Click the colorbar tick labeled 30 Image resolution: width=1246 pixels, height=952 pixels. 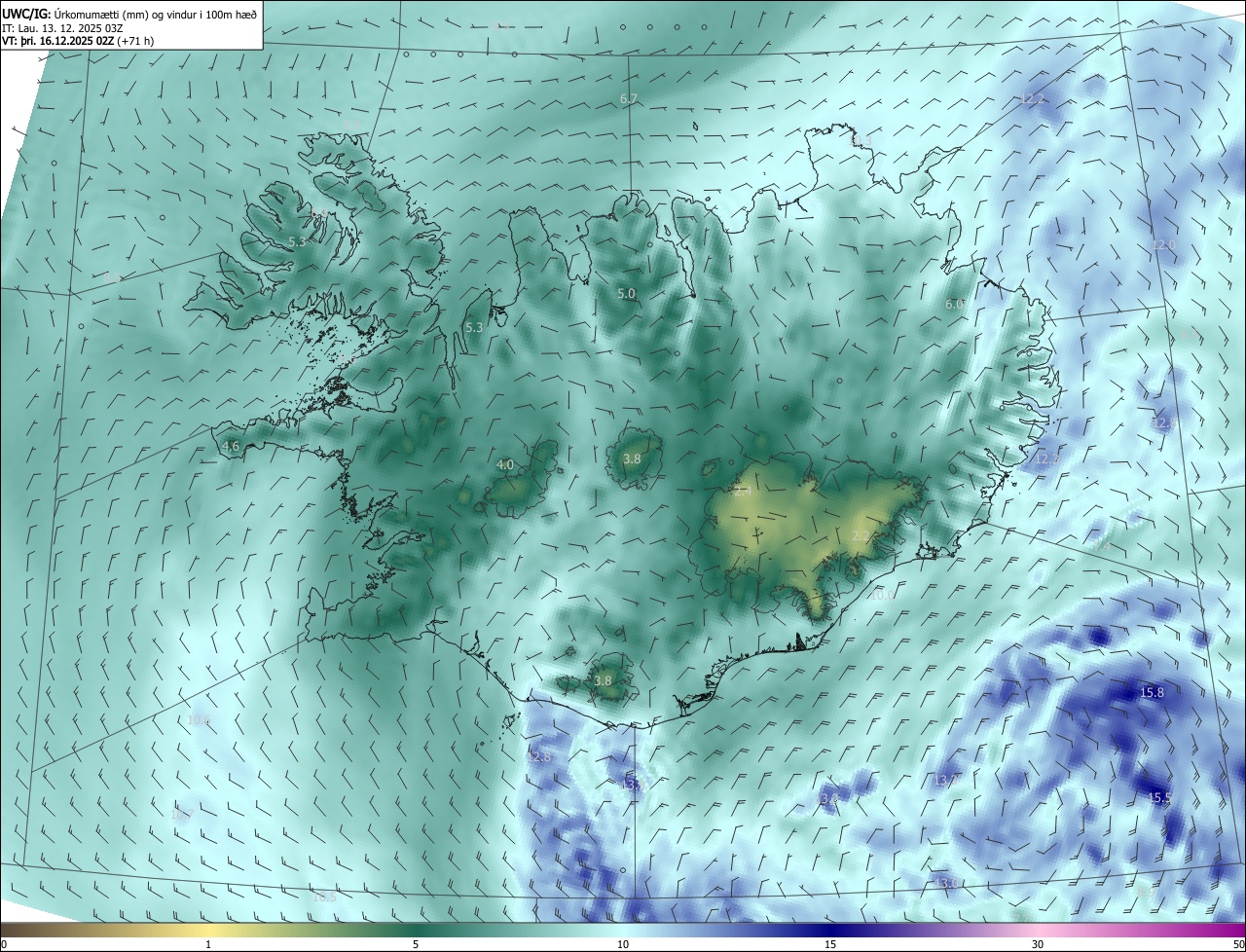click(1038, 944)
